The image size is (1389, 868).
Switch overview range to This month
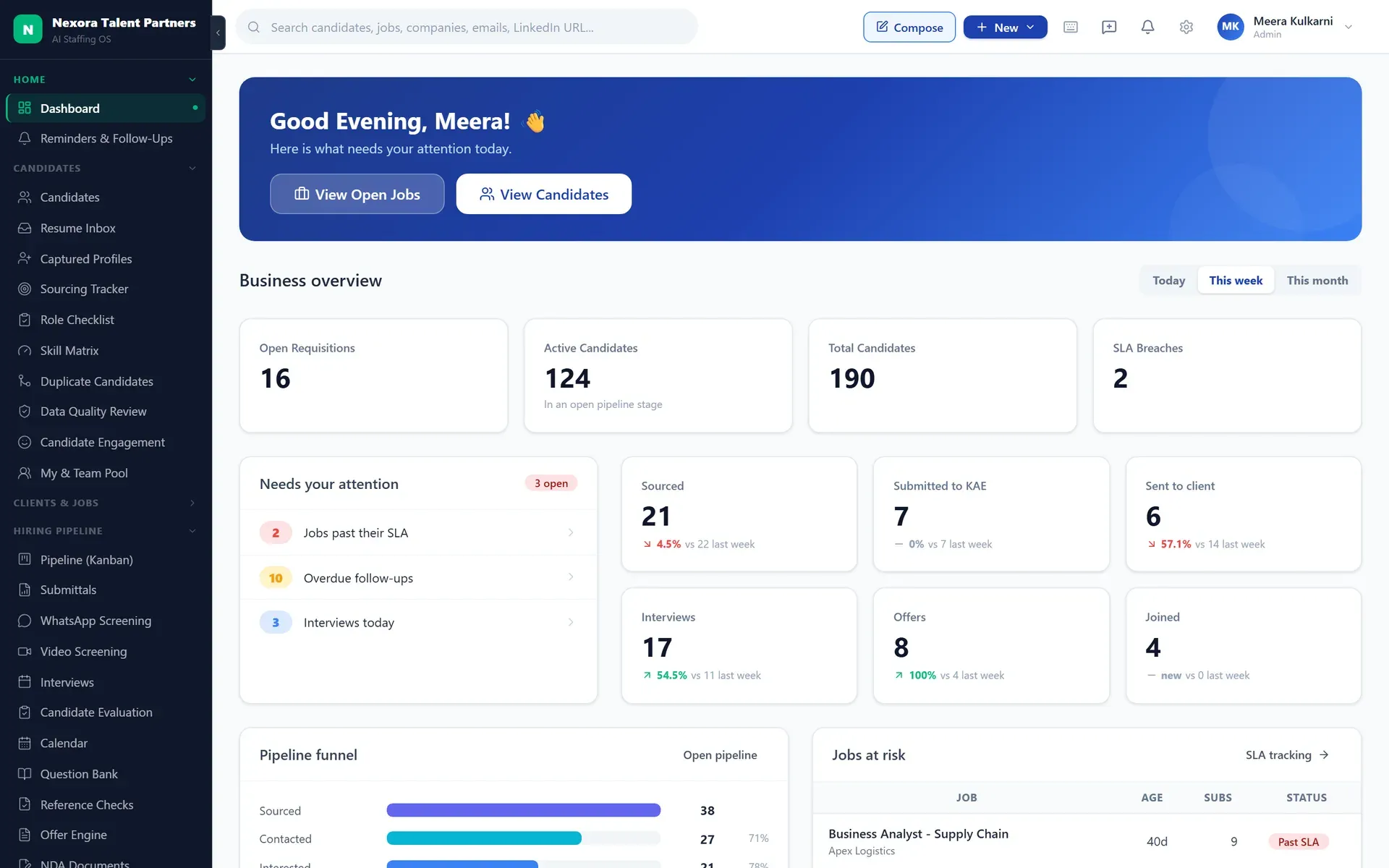point(1317,281)
